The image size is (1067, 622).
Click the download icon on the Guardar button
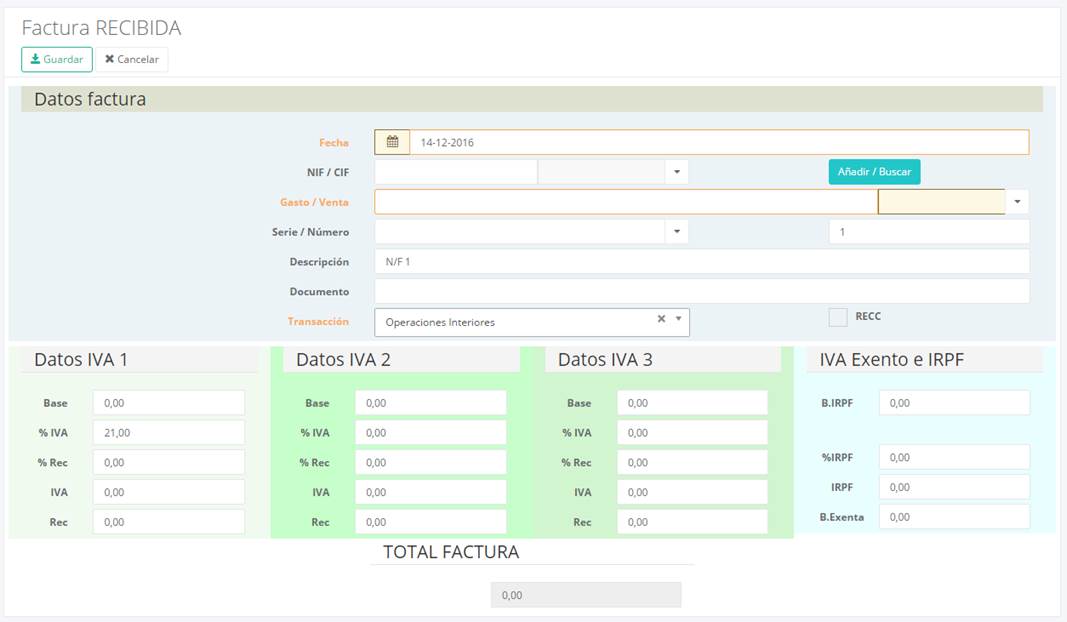37,59
